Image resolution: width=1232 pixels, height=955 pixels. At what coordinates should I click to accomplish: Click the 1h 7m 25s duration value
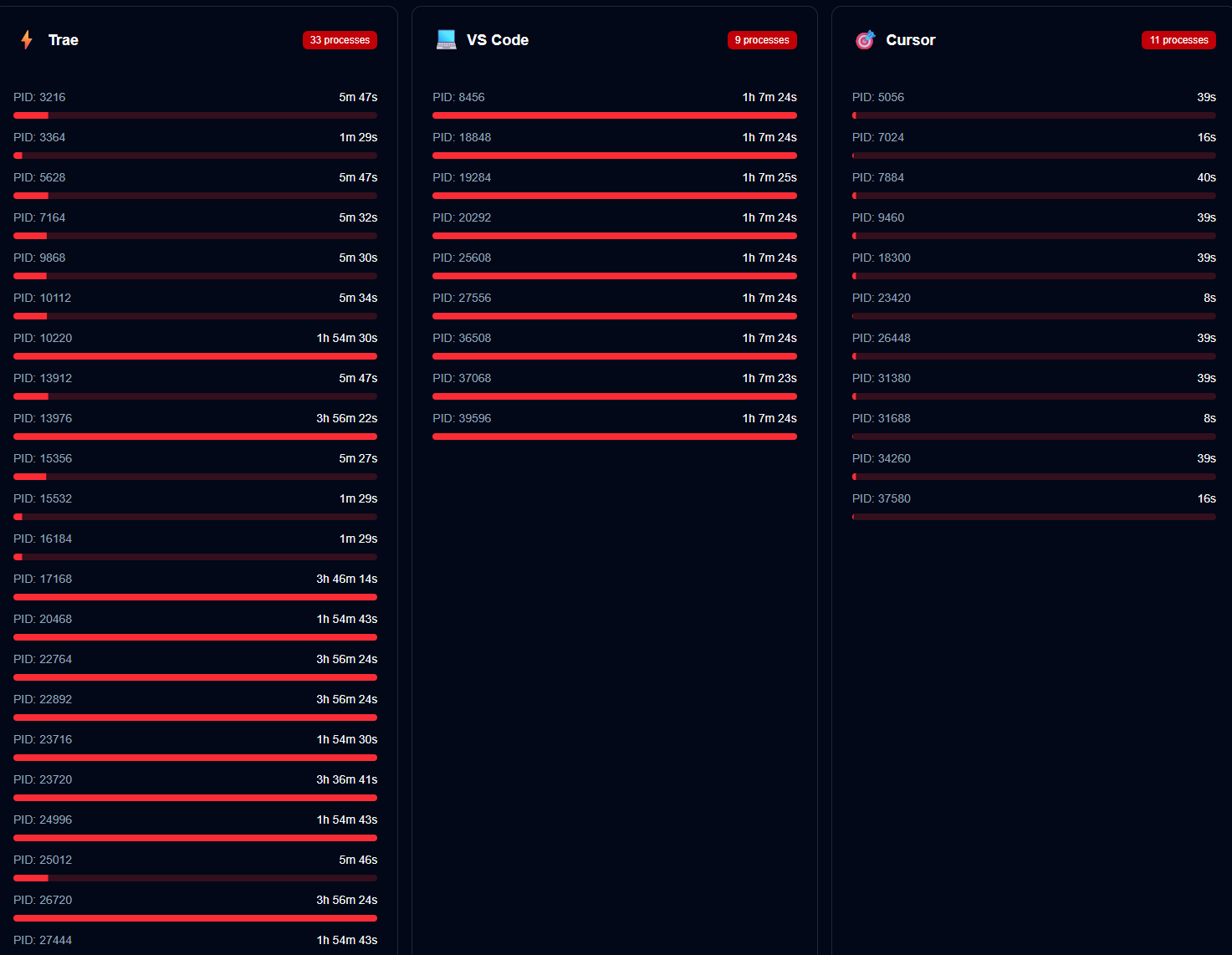(x=769, y=177)
